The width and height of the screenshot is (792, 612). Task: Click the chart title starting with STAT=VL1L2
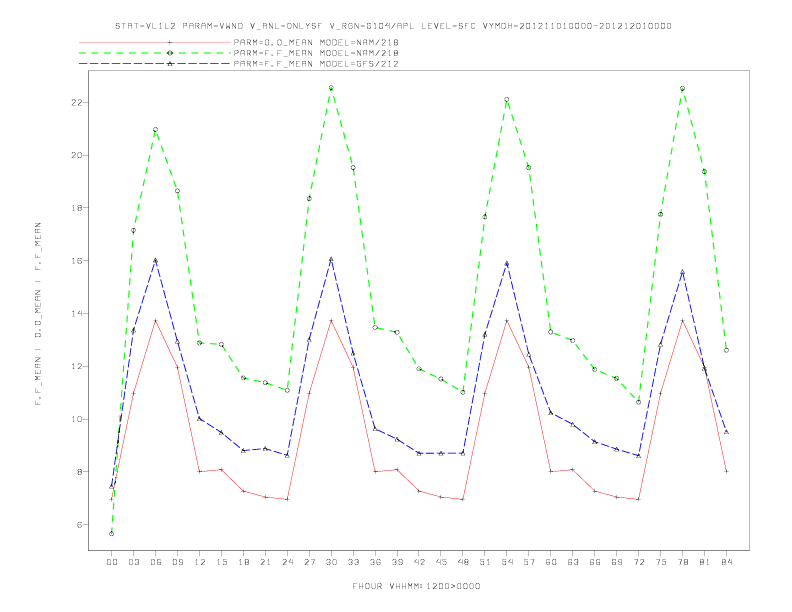tap(393, 26)
